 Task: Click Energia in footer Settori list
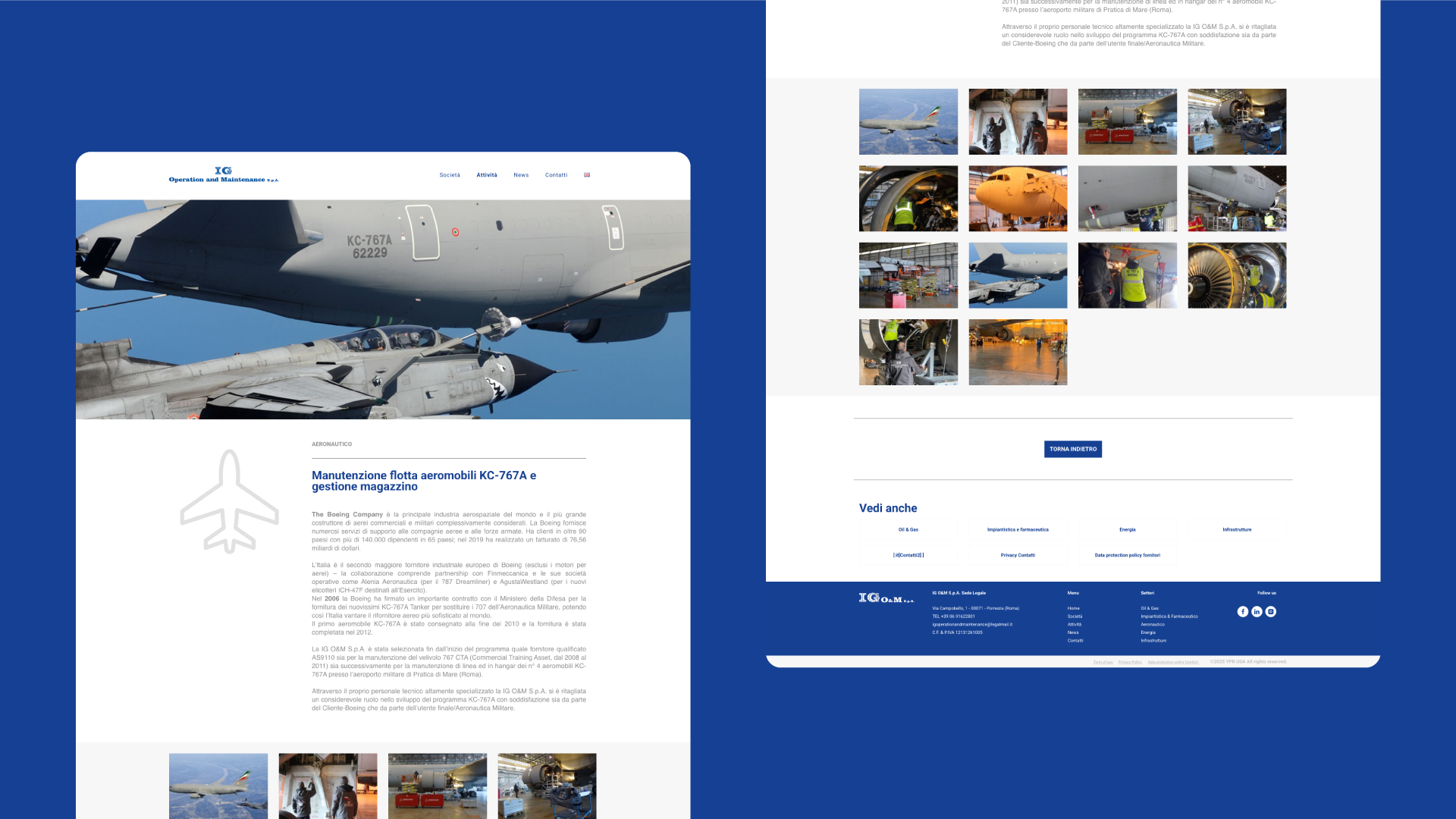(1148, 632)
